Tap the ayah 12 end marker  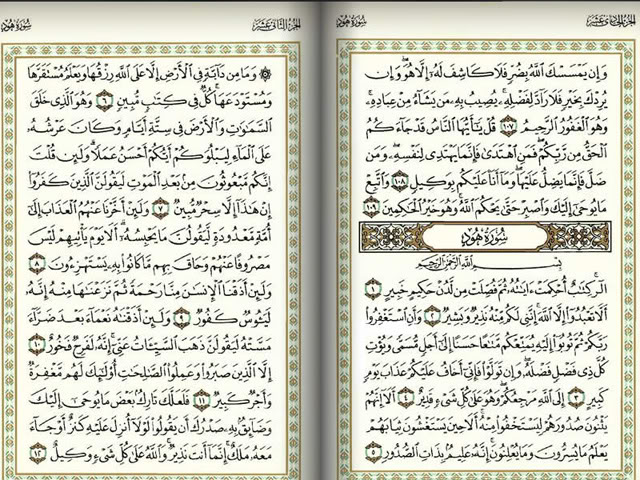[x=38, y=453]
